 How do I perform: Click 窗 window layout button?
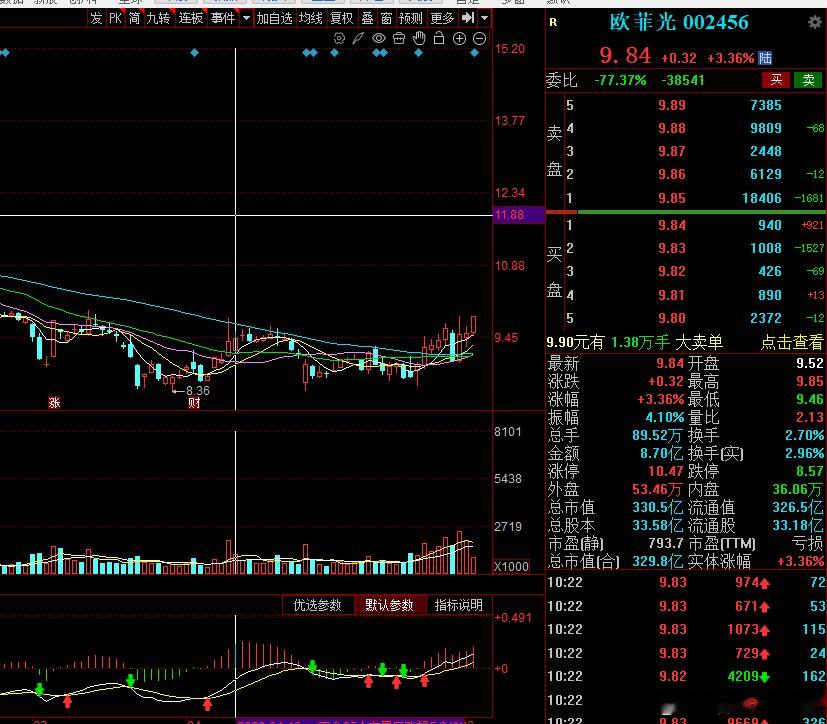pyautogui.click(x=387, y=18)
